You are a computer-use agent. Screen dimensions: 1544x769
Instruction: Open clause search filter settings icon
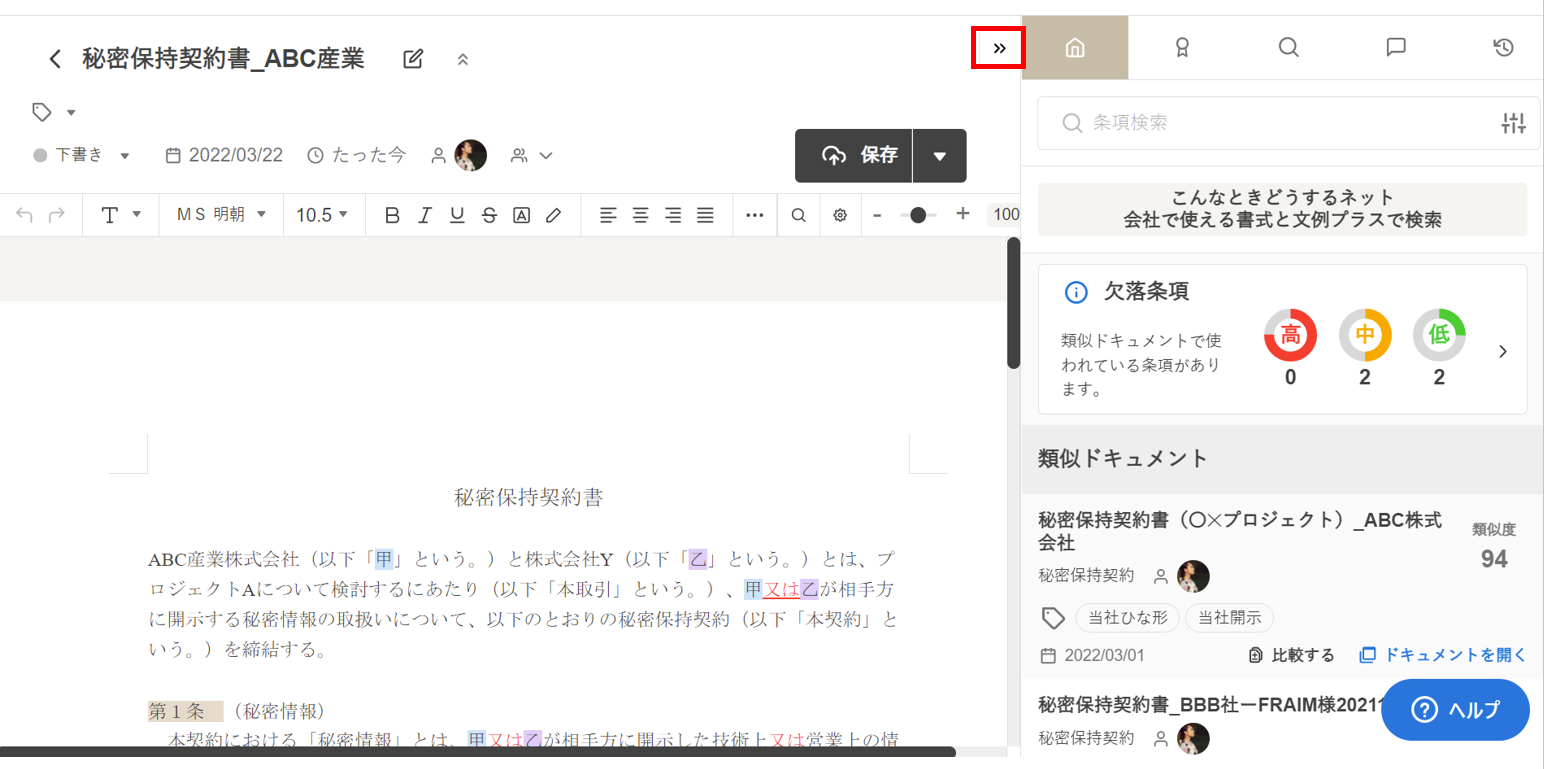click(1513, 123)
